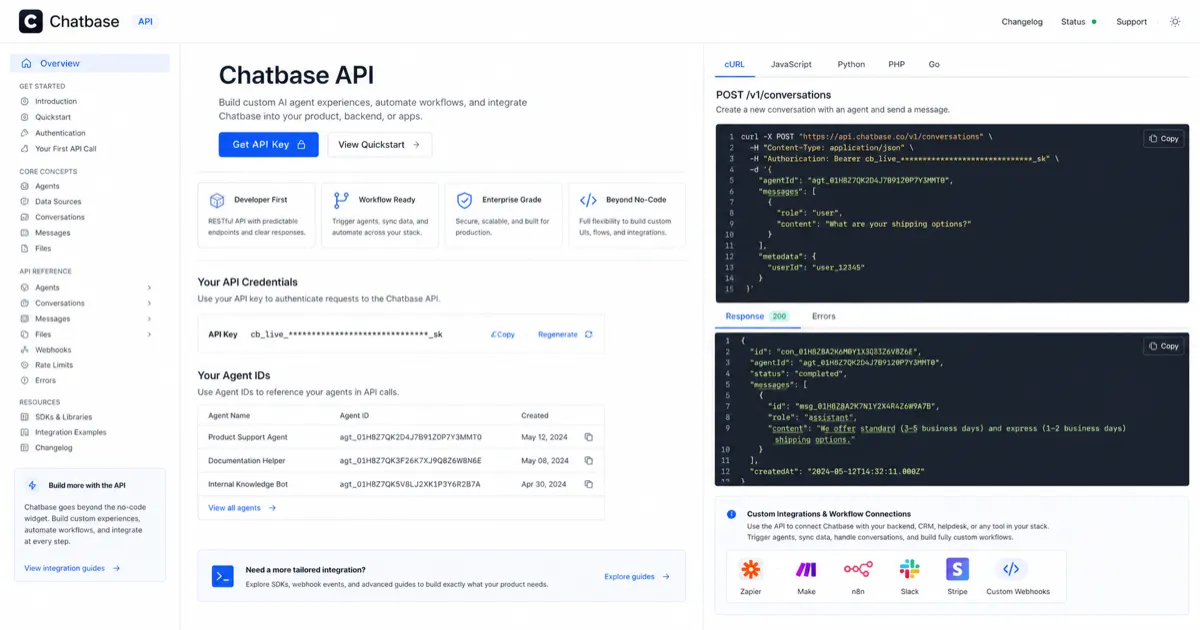
Task: Open the n8n integration icon
Action: click(x=858, y=570)
